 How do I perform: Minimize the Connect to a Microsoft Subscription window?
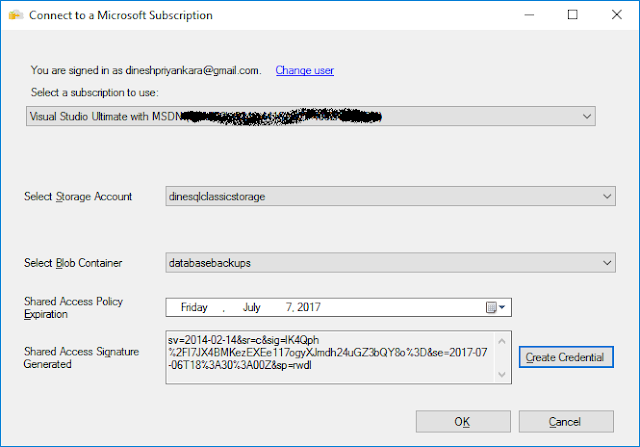[x=525, y=16]
